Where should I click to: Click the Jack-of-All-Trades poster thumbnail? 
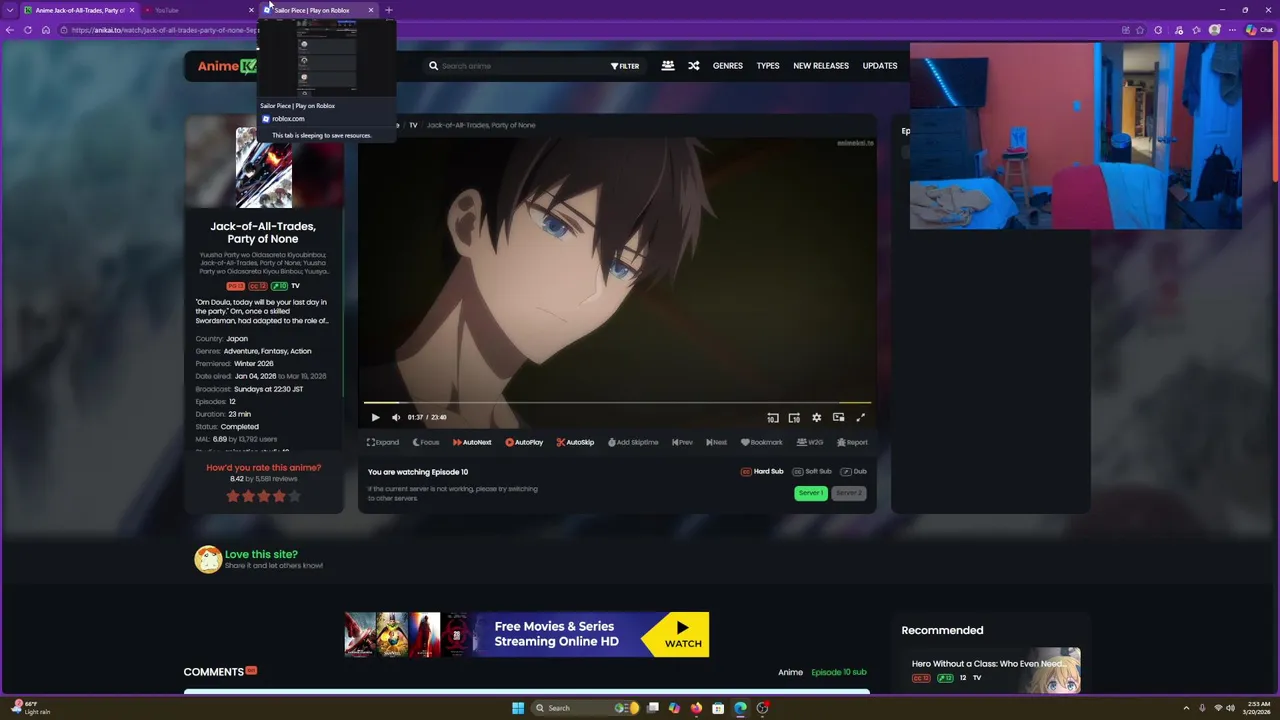pos(264,167)
